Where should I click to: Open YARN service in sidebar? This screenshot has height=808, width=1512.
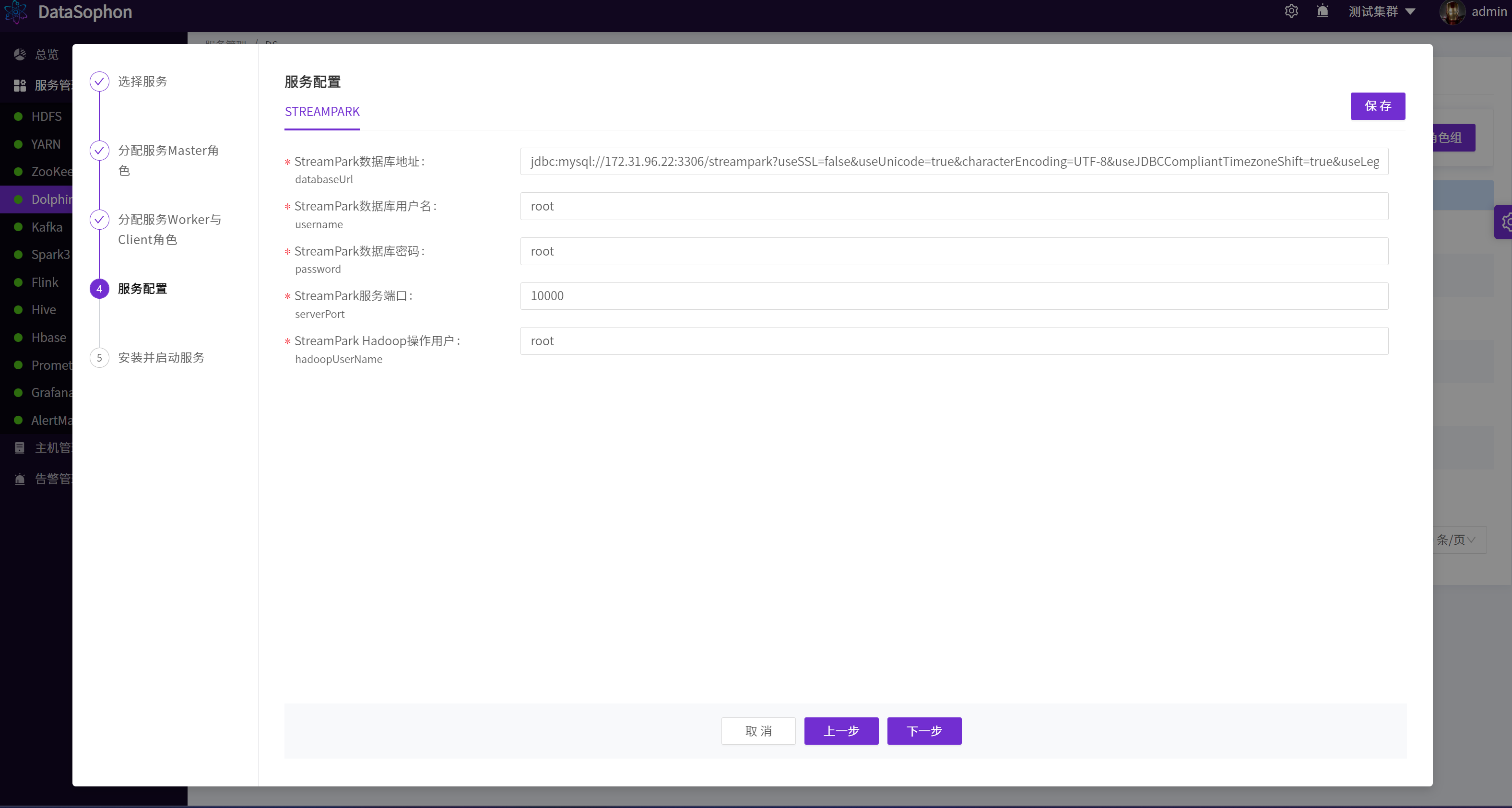click(x=46, y=144)
